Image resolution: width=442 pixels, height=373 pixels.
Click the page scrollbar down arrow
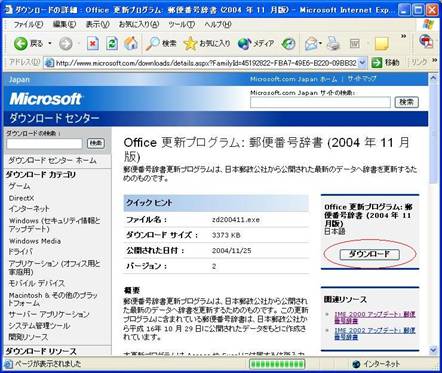pyautogui.click(x=433, y=349)
